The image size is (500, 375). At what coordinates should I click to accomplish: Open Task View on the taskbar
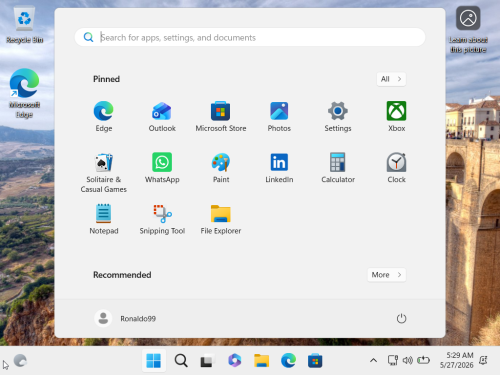207,361
